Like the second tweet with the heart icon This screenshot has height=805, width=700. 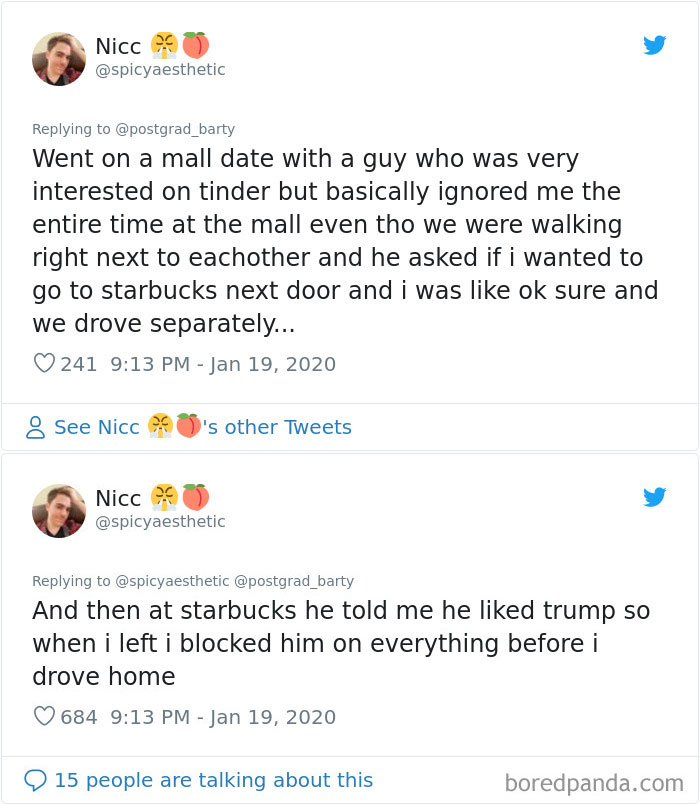point(43,717)
